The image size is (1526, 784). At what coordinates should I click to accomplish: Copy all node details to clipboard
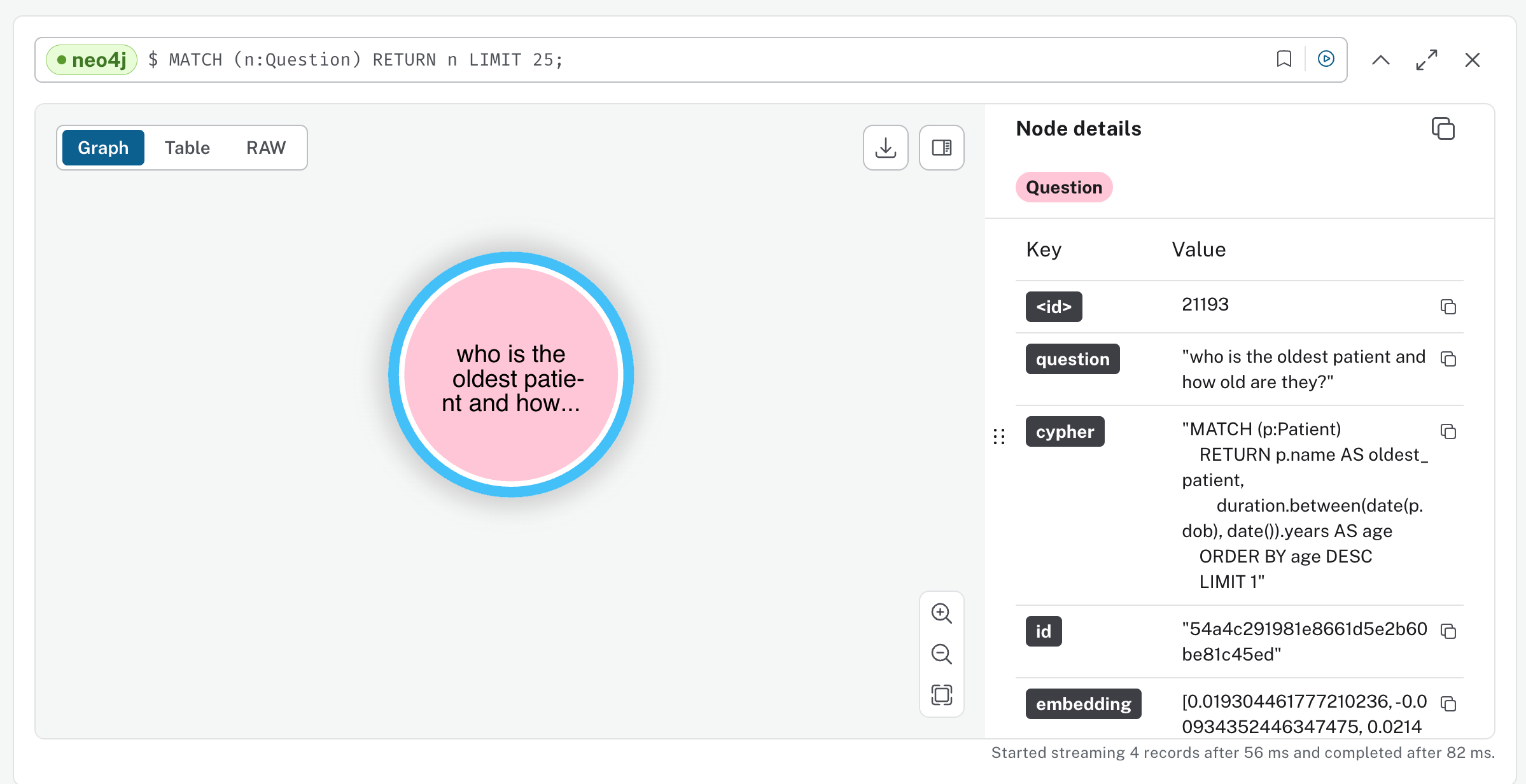(1443, 129)
